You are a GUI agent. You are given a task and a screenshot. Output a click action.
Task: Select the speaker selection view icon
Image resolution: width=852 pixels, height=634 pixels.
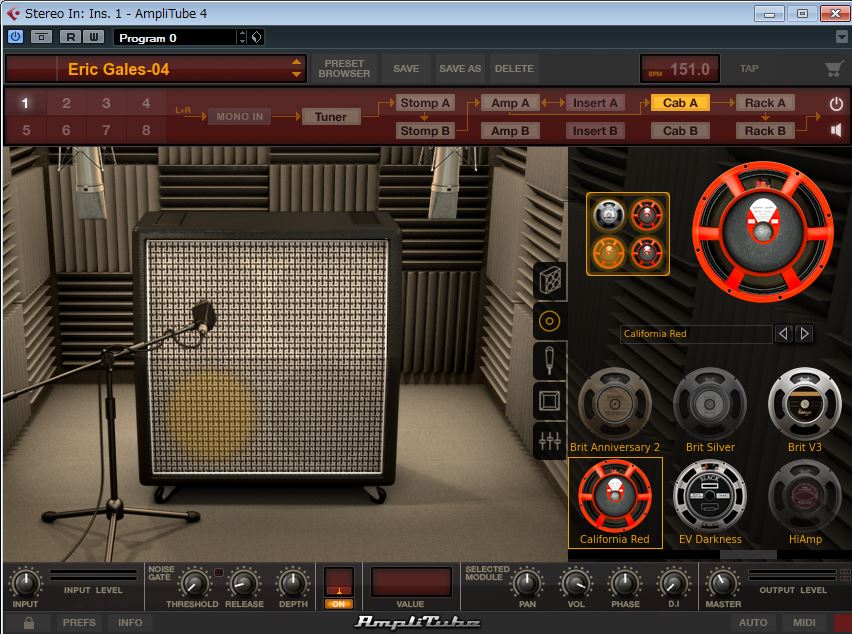[550, 321]
